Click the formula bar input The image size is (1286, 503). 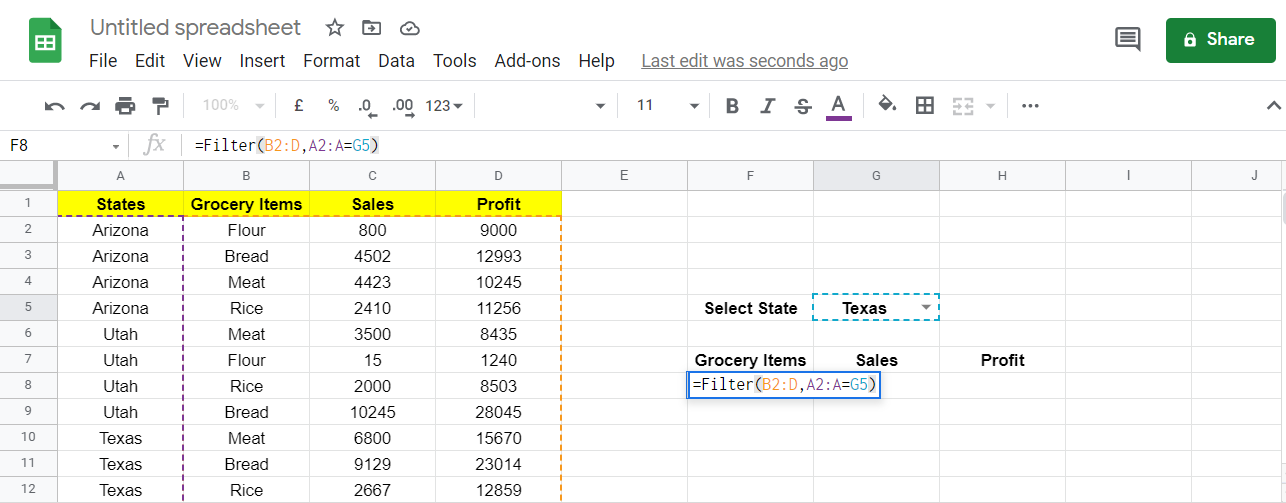click(735, 146)
